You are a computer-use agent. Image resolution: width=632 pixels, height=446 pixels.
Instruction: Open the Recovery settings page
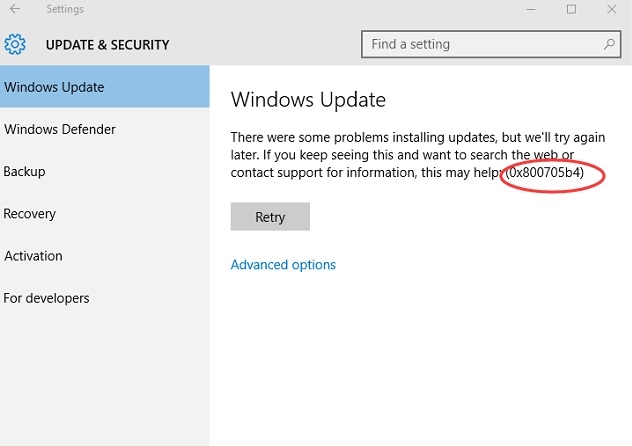coord(30,213)
